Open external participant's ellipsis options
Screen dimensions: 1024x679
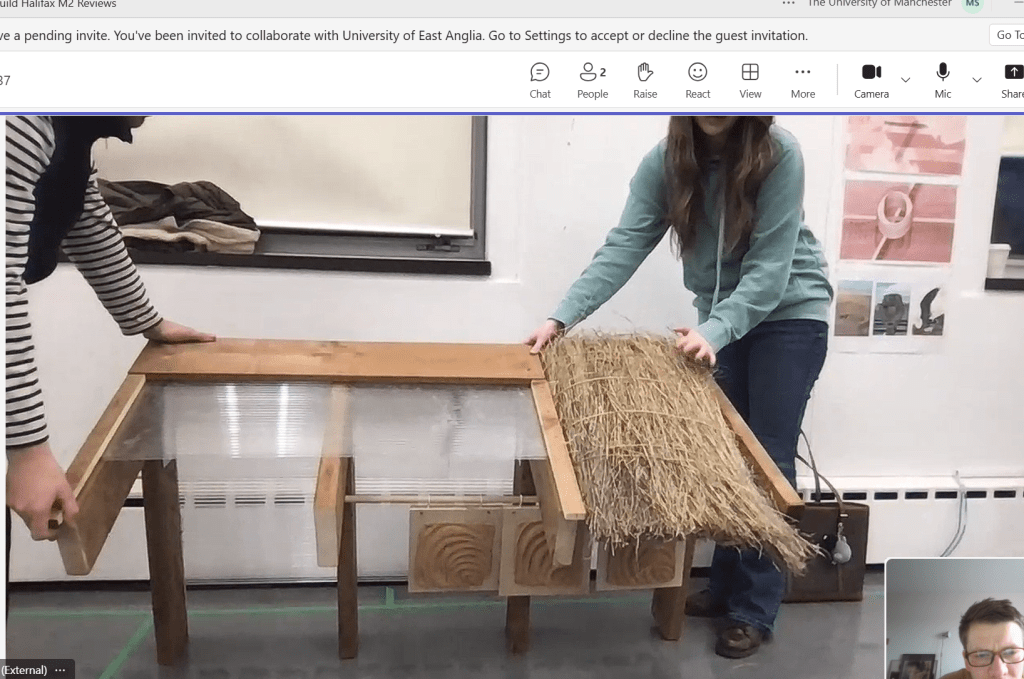[x=60, y=670]
